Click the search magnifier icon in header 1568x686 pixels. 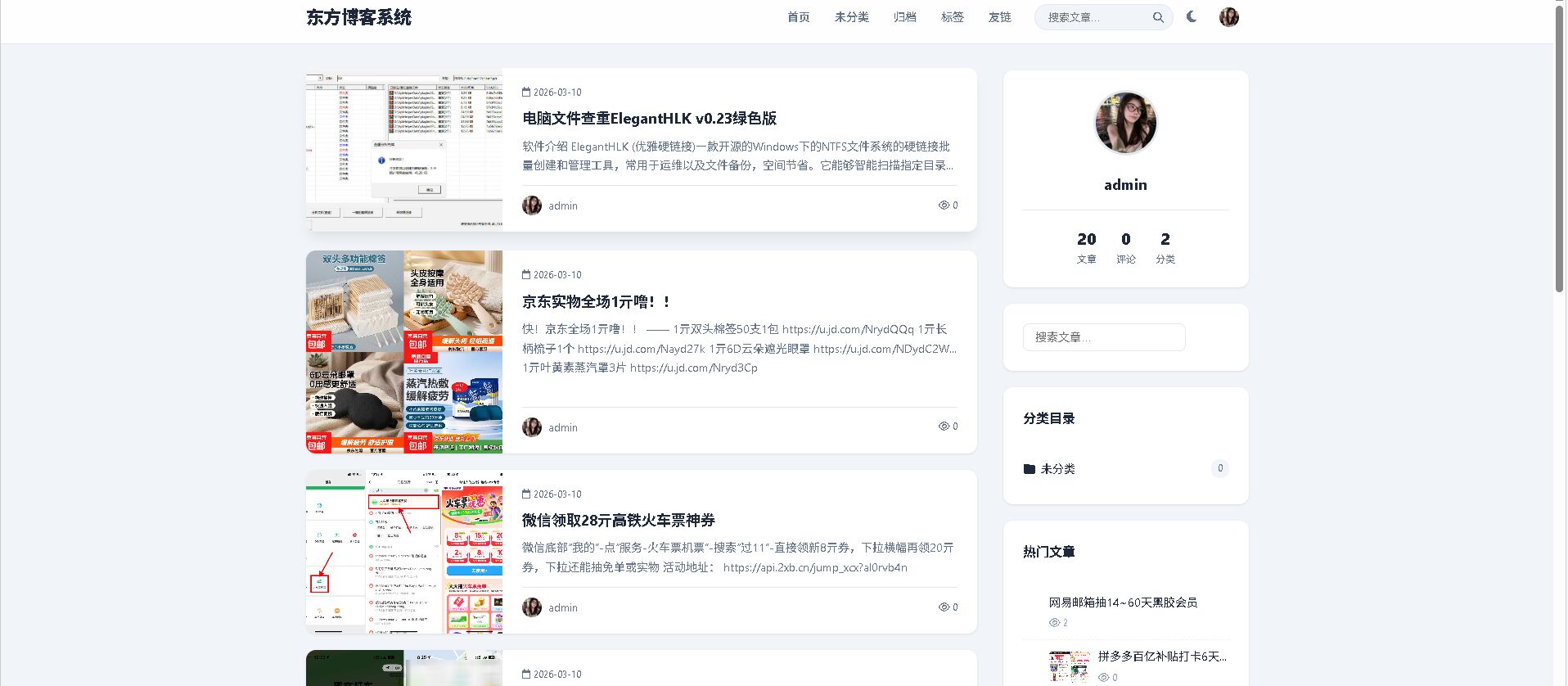pyautogui.click(x=1157, y=17)
